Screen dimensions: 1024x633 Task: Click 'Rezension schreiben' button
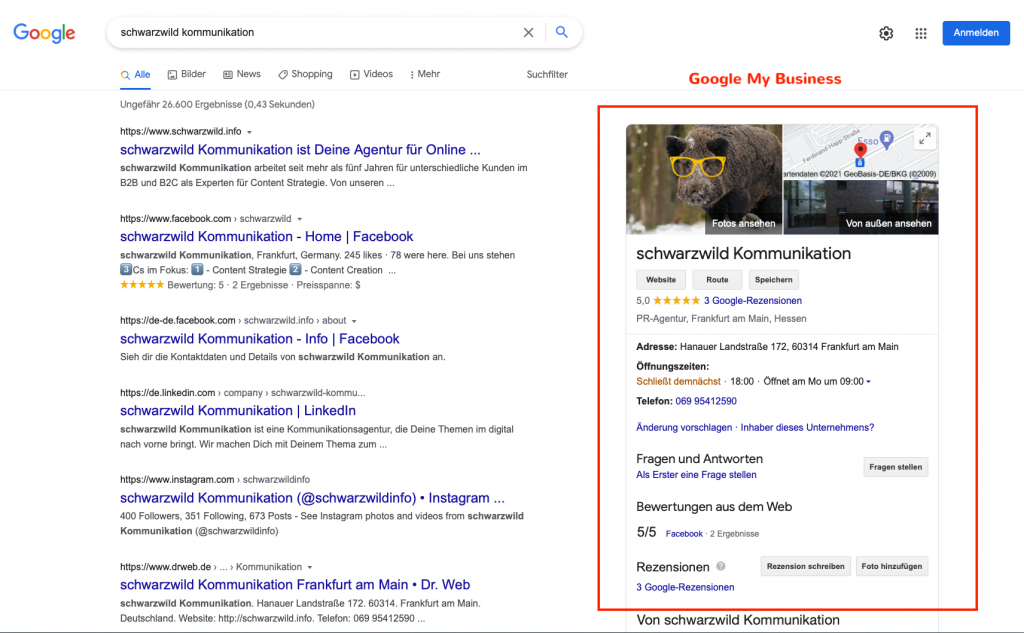(x=805, y=566)
